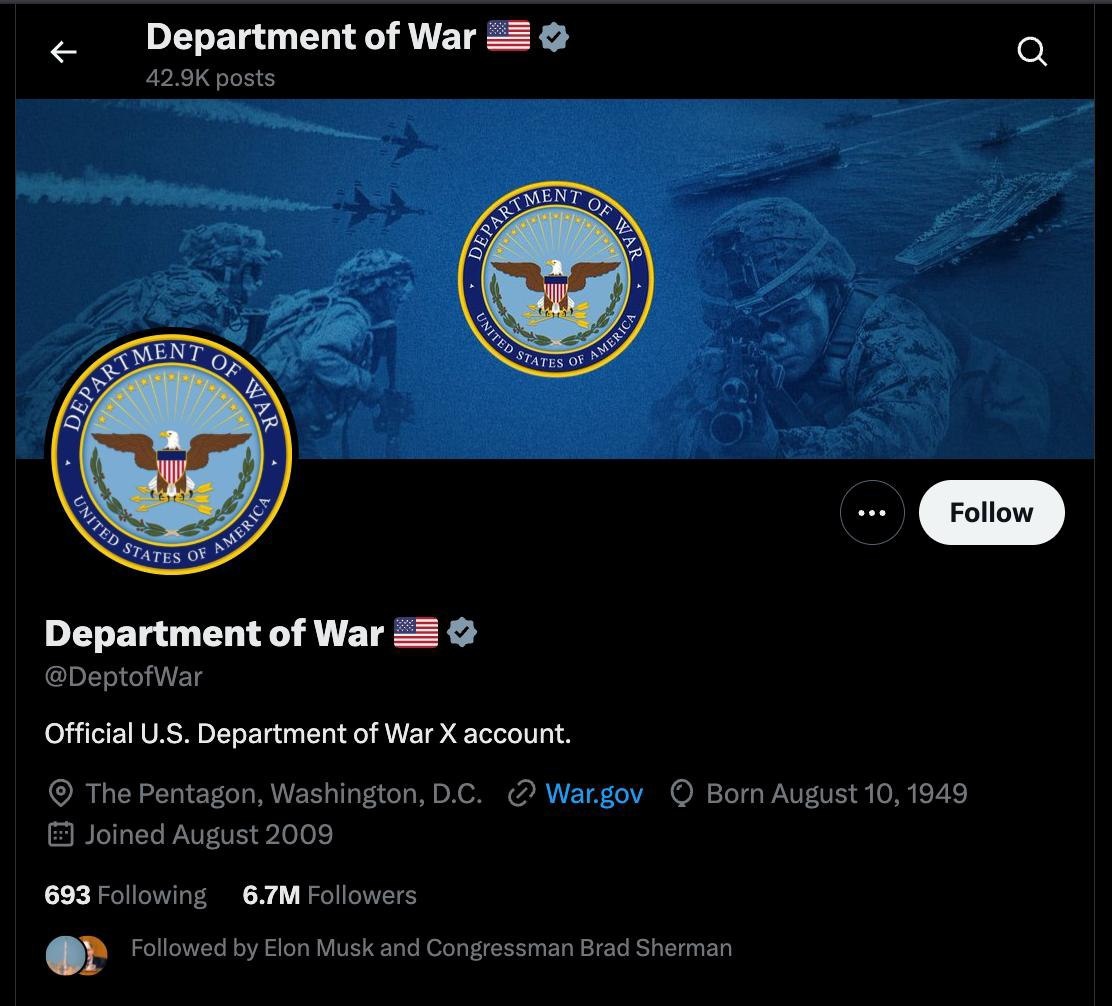Click the verified badge next to profile name
Screen dimensions: 1112x1006
pos(462,632)
